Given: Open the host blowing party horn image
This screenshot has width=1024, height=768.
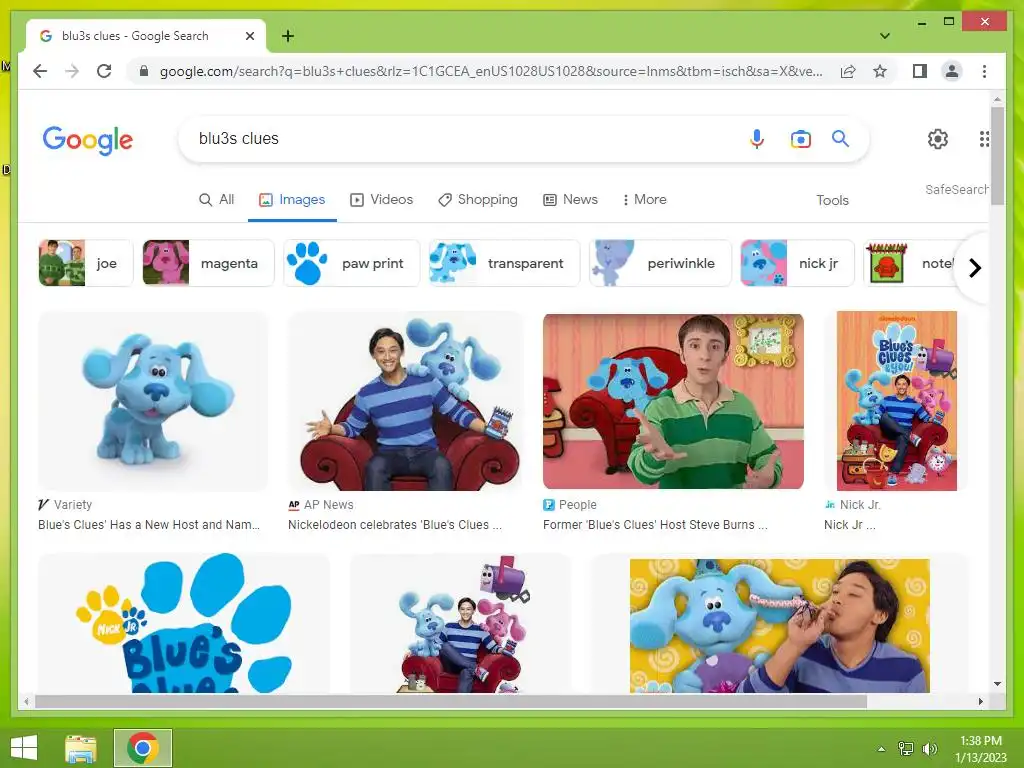Looking at the screenshot, I should tap(779, 626).
